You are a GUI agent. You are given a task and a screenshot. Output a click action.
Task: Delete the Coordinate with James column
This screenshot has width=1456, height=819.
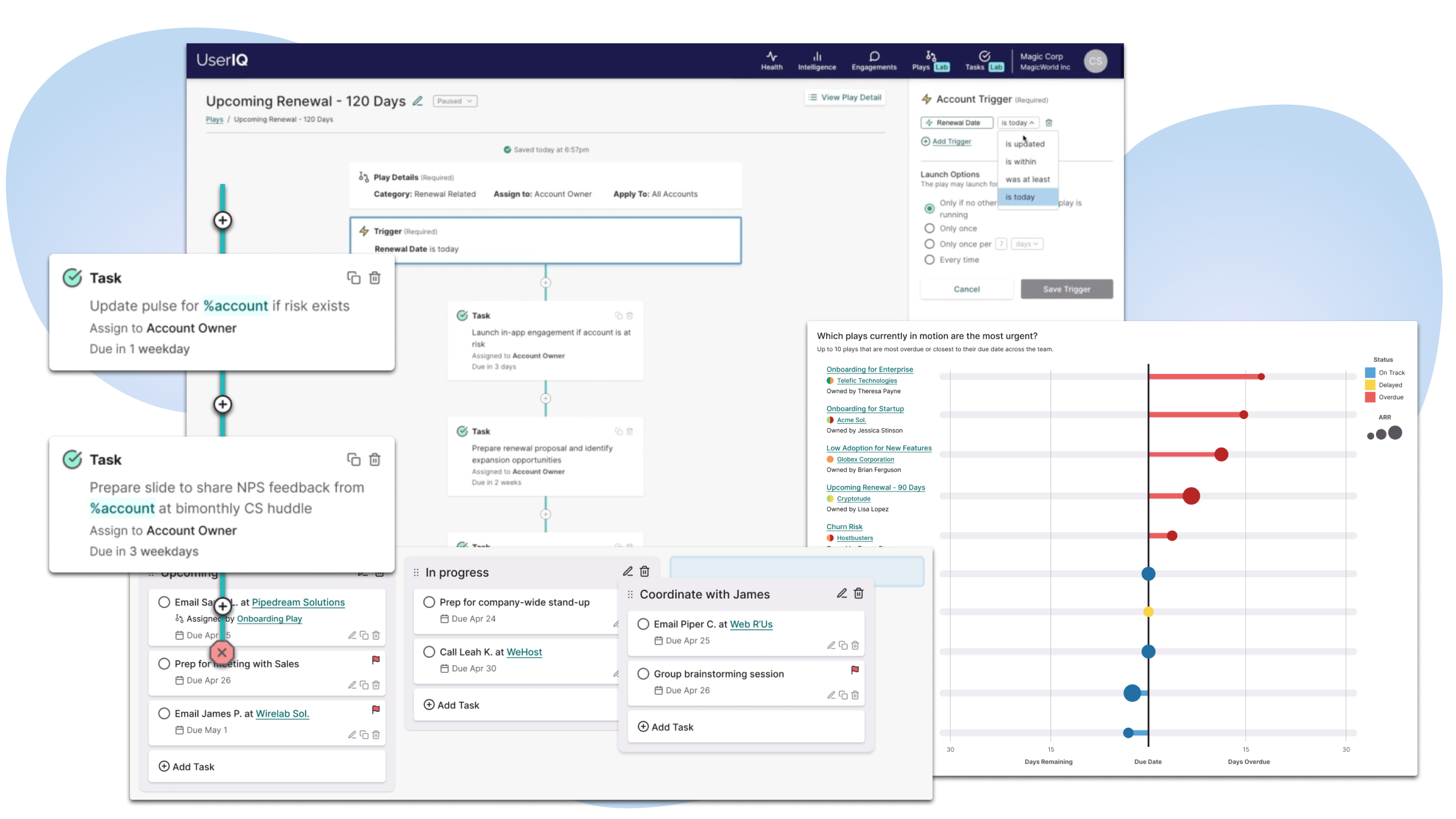click(x=859, y=594)
